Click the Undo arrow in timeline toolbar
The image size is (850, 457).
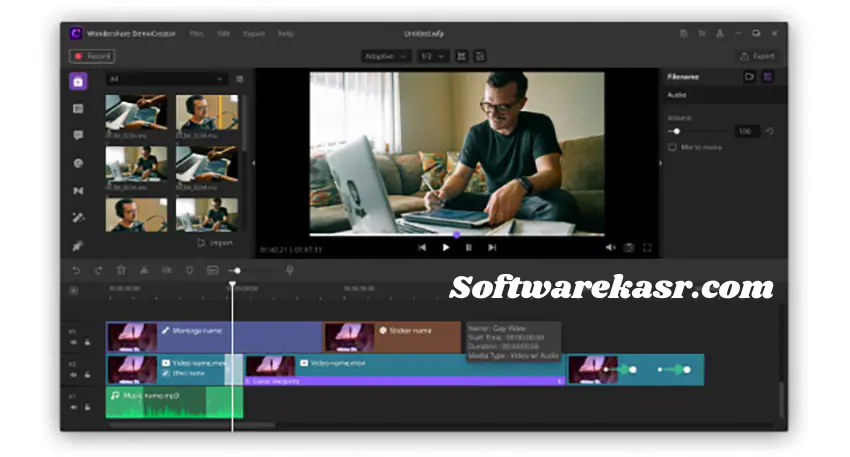pos(76,270)
